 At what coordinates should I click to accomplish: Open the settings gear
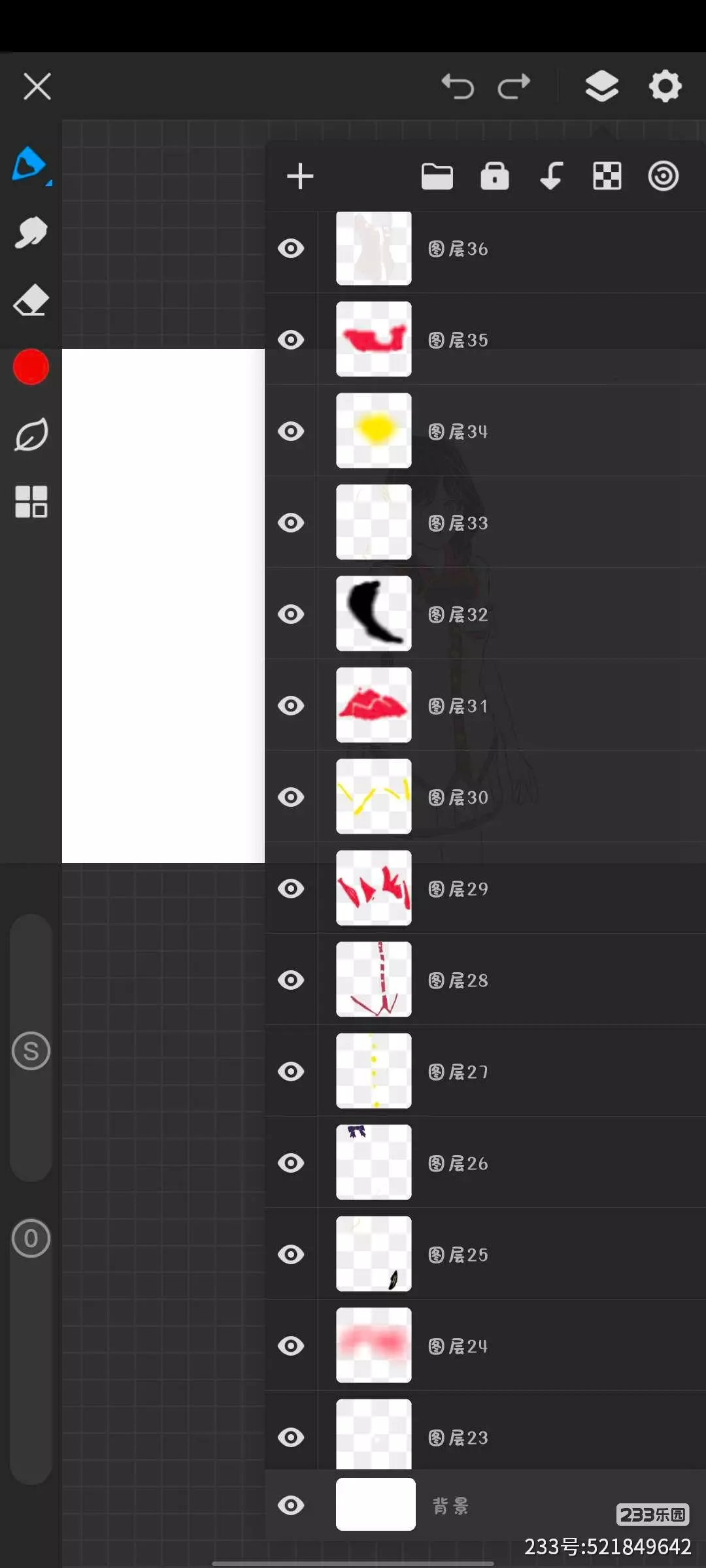tap(665, 86)
